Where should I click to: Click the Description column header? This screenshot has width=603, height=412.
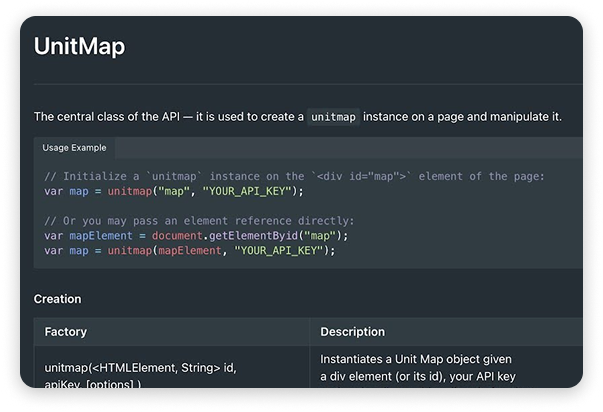coord(352,331)
